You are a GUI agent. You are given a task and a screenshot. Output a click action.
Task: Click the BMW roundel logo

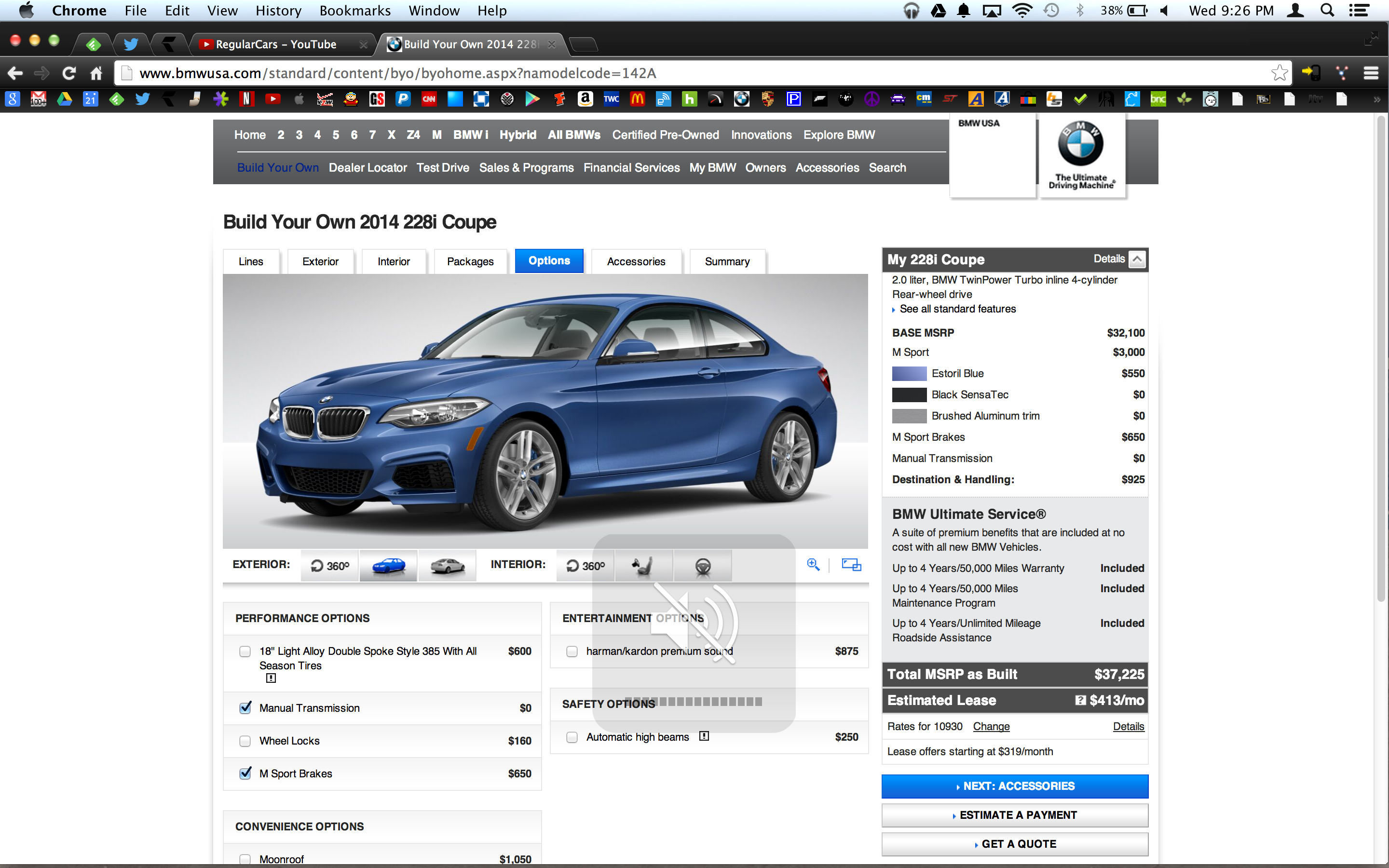click(1081, 144)
